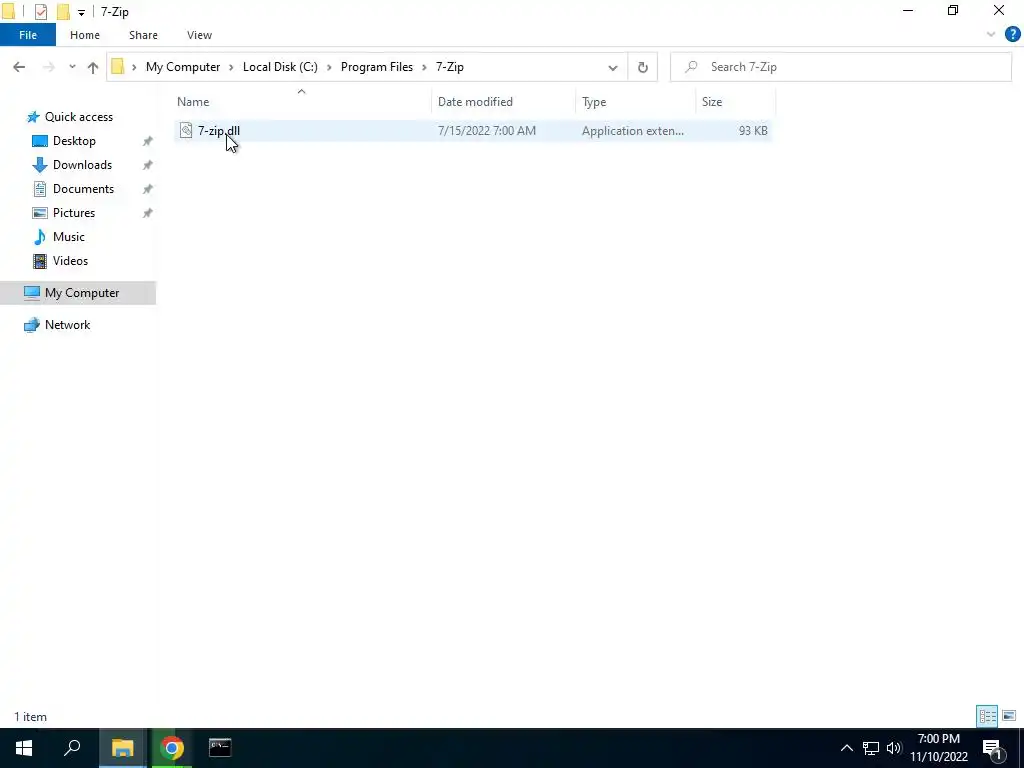This screenshot has width=1024, height=768.
Task: Switch to the Home ribbon tab
Action: pyautogui.click(x=85, y=35)
